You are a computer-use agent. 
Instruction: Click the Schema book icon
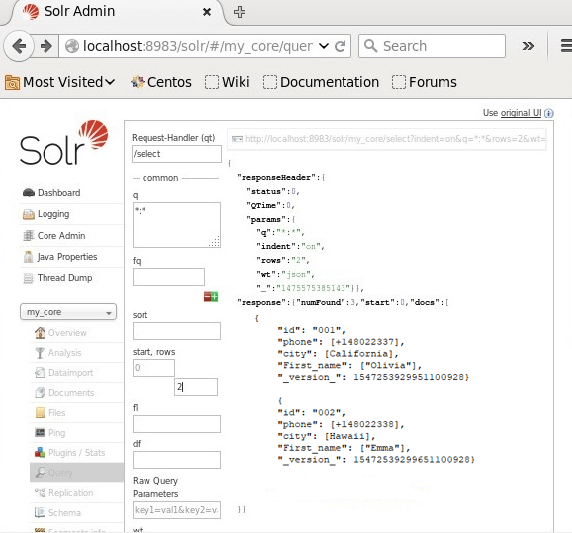point(40,513)
